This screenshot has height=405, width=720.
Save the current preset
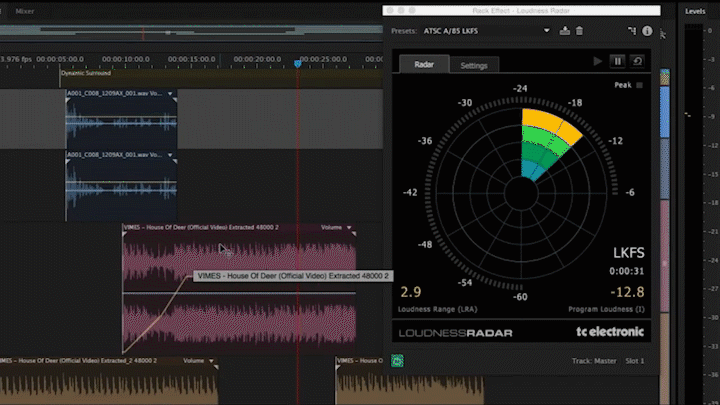click(565, 31)
